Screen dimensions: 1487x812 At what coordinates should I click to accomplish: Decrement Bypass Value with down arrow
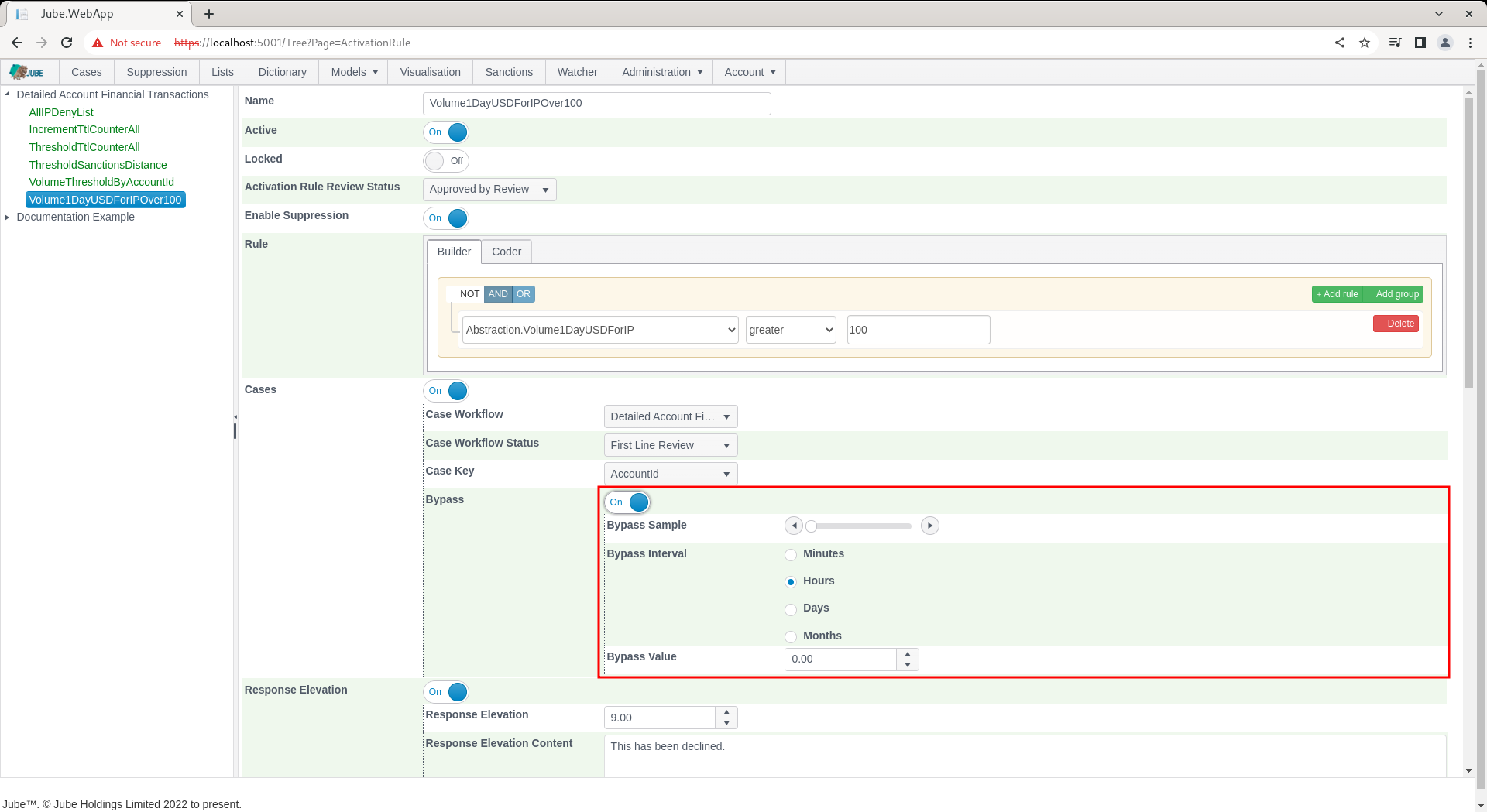(908, 665)
